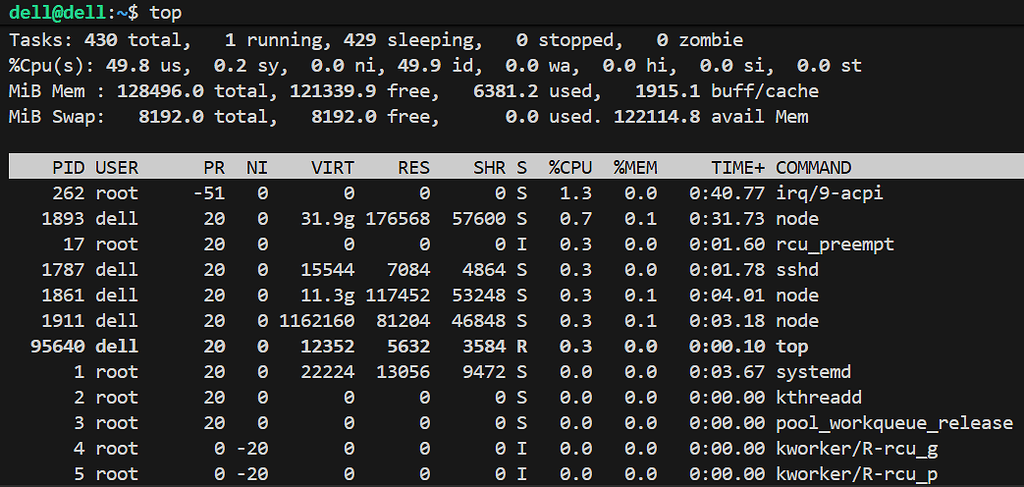Click the RES column header

coord(414,168)
